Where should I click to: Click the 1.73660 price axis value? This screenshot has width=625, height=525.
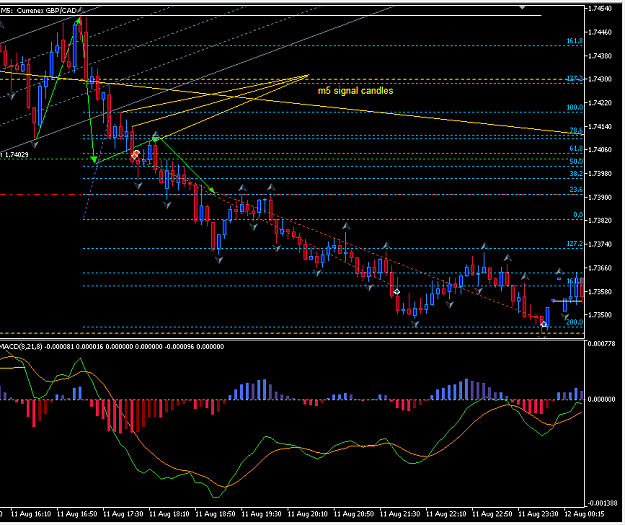[x=600, y=268]
